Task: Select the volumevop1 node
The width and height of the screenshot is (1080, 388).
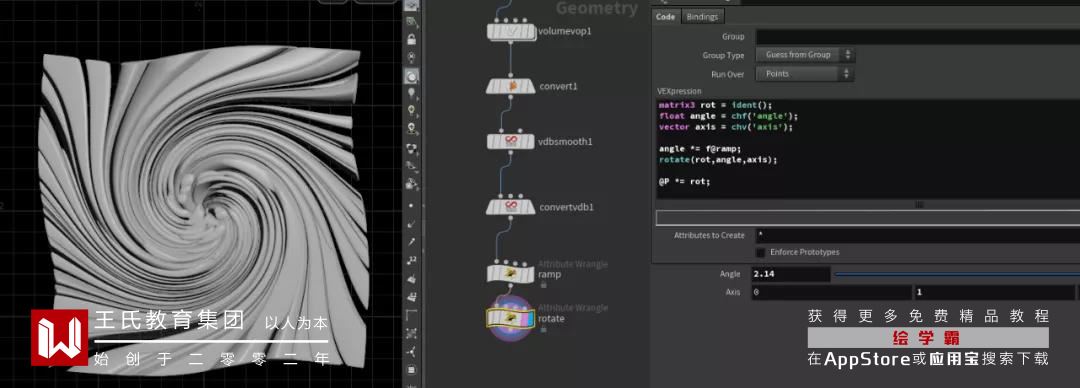Action: (510, 31)
